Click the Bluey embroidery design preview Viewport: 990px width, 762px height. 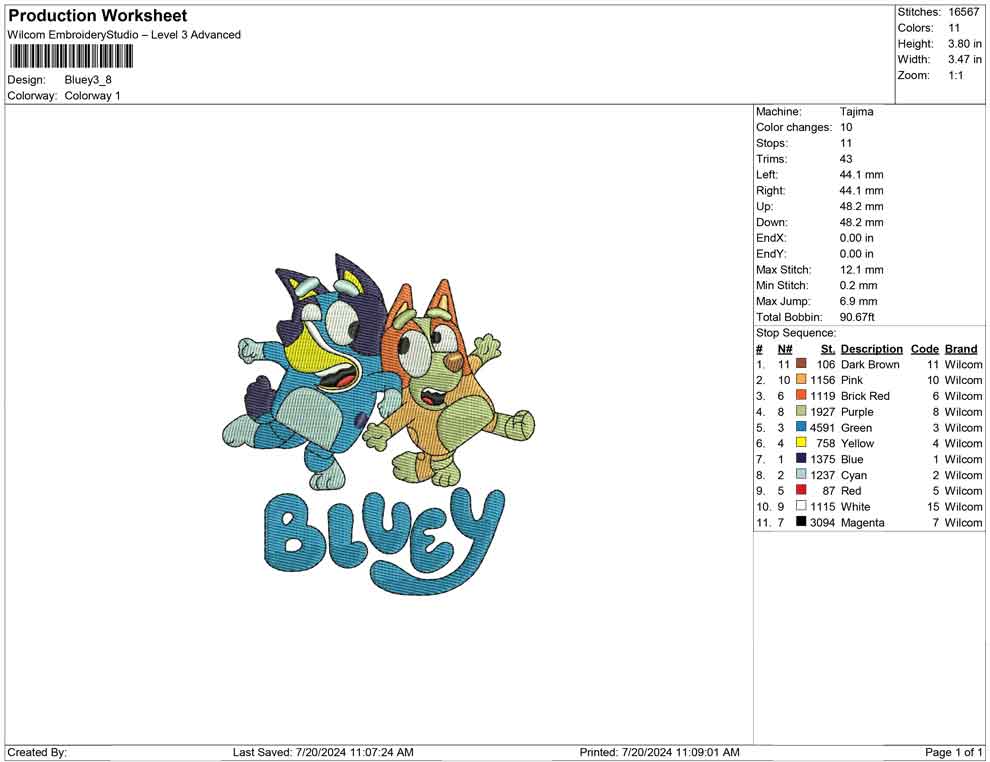(379, 423)
